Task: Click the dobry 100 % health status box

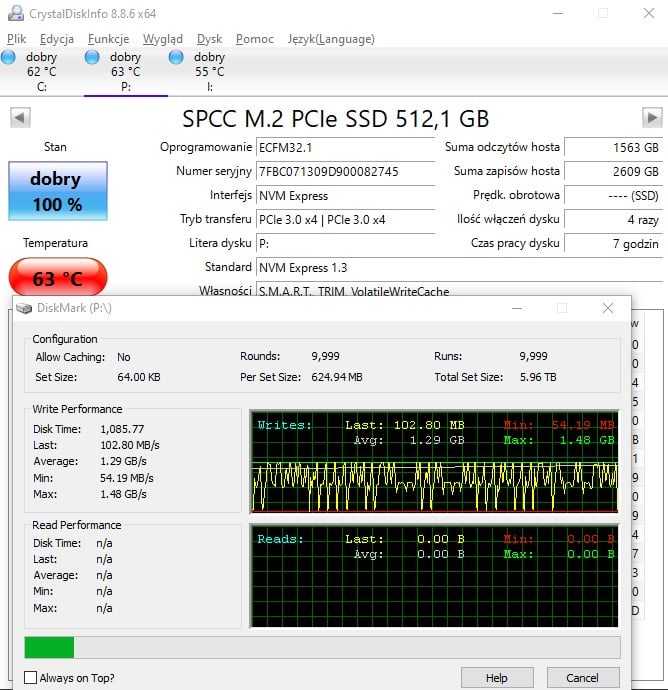Action: 58,191
